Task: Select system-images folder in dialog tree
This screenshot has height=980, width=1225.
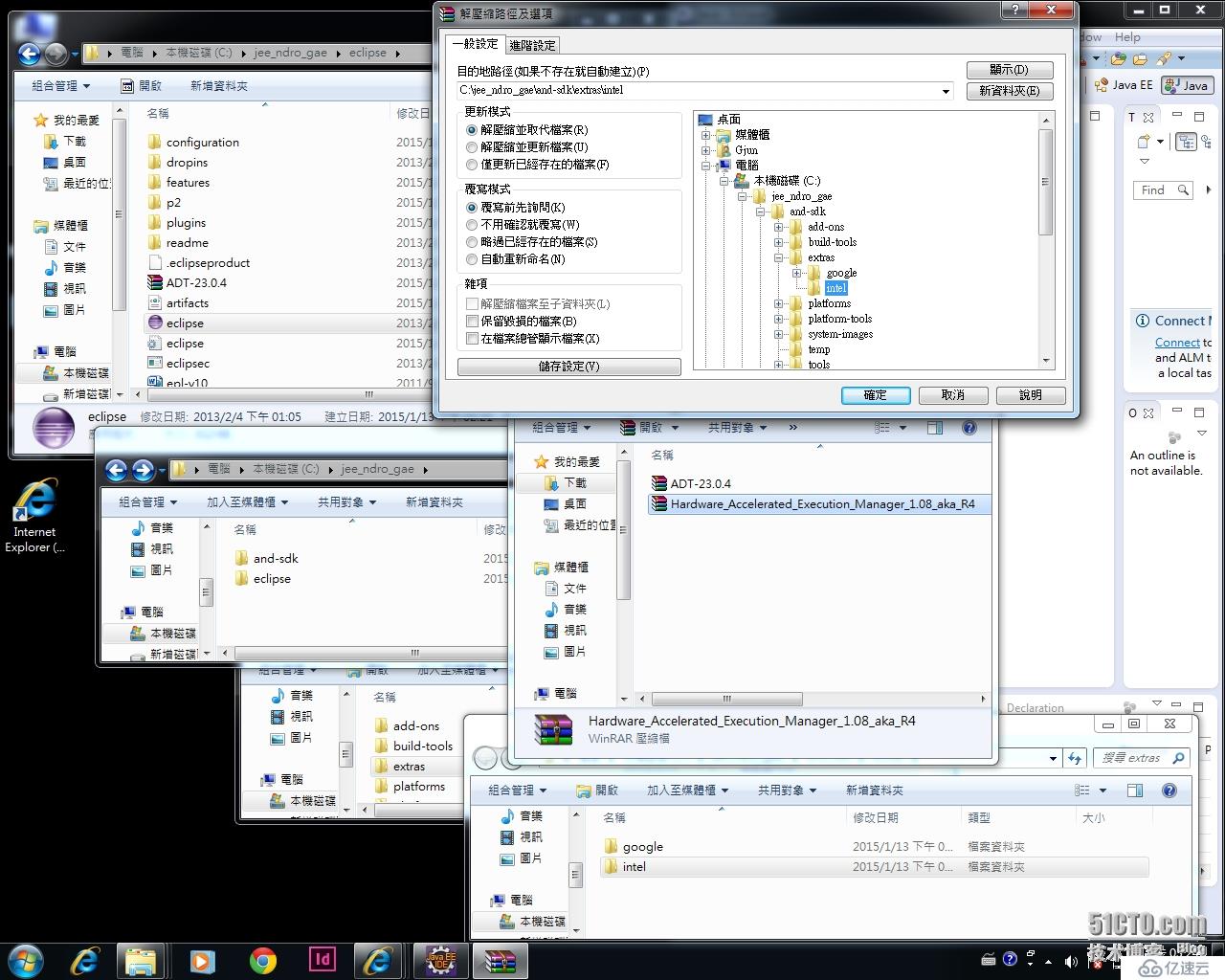Action: click(840, 334)
